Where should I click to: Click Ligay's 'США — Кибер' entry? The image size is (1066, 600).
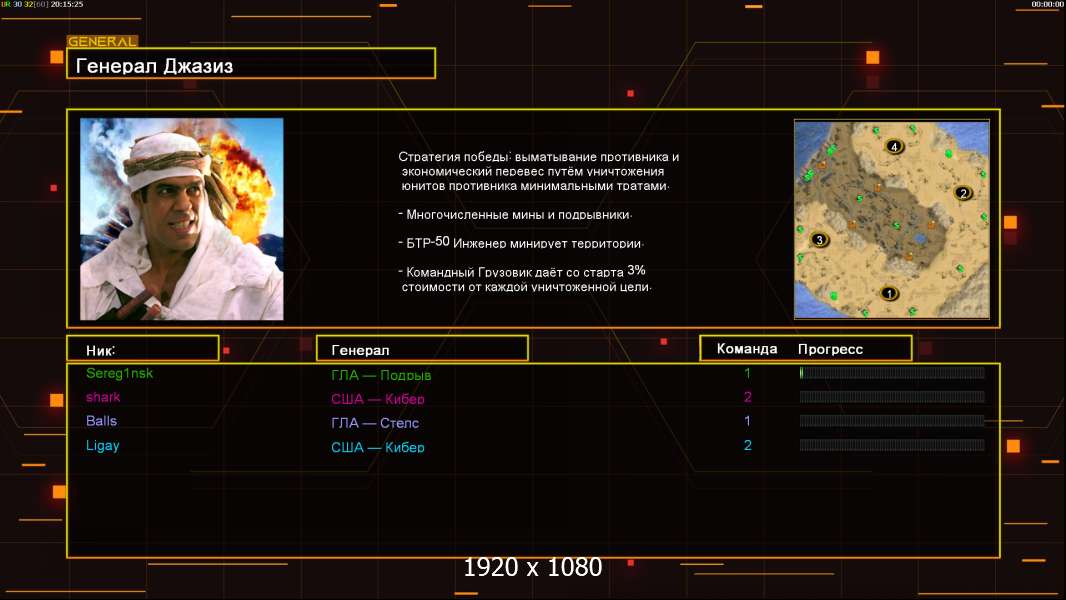pos(377,447)
